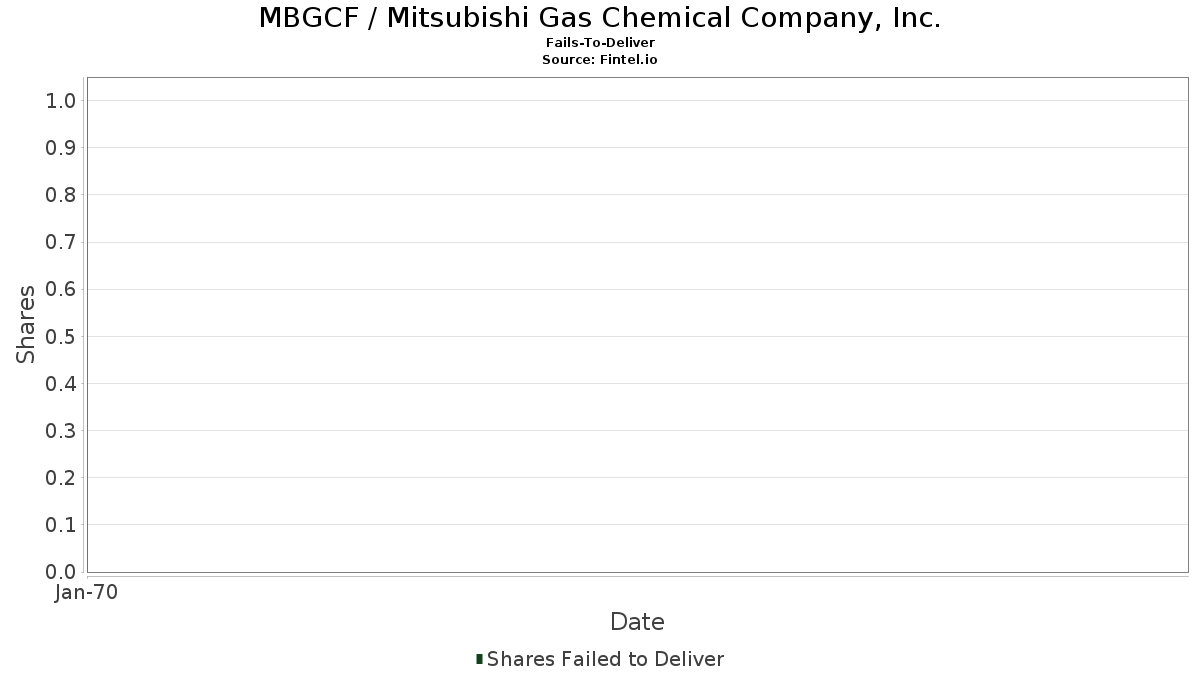
Task: Click the 0.1 y-axis tick value
Action: pyautogui.click(x=61, y=525)
